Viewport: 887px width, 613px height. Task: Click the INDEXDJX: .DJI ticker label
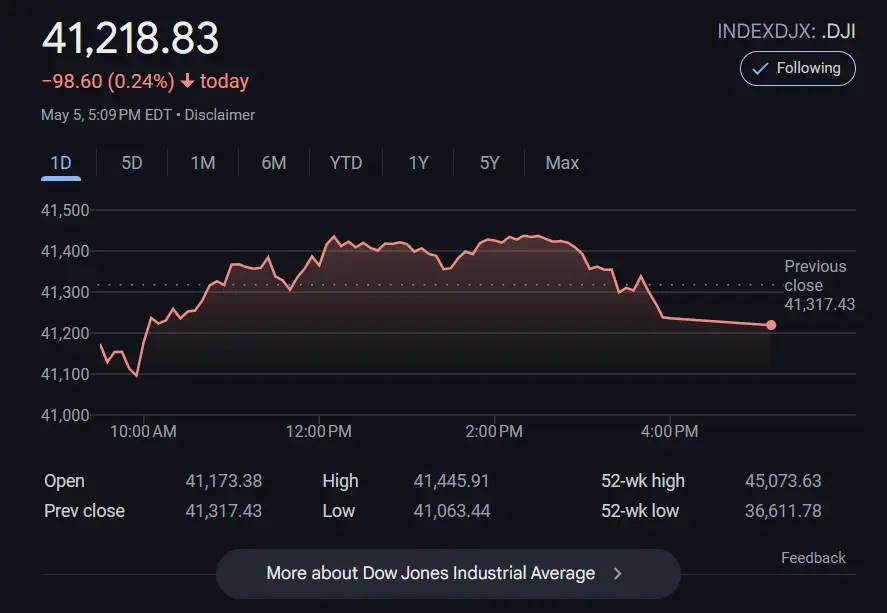pos(786,31)
